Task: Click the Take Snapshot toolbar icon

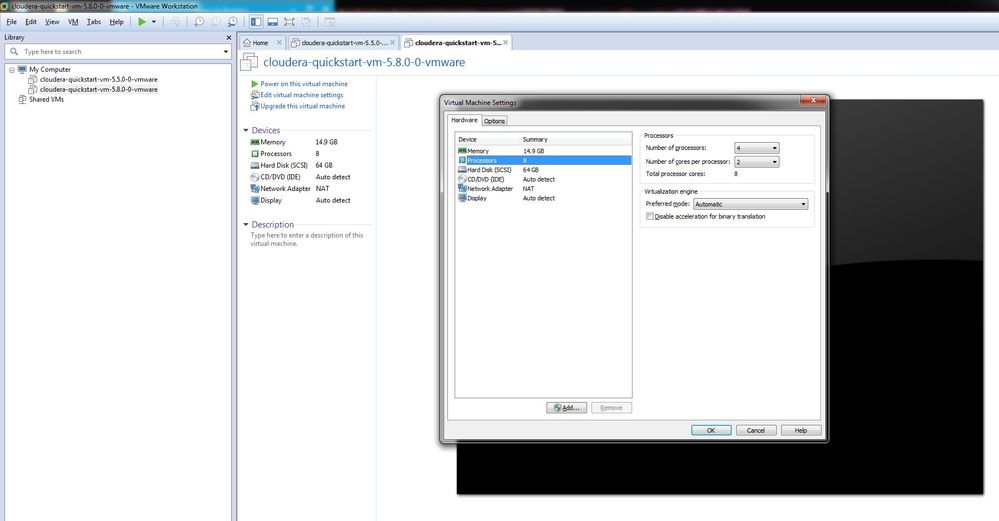Action: point(199,22)
